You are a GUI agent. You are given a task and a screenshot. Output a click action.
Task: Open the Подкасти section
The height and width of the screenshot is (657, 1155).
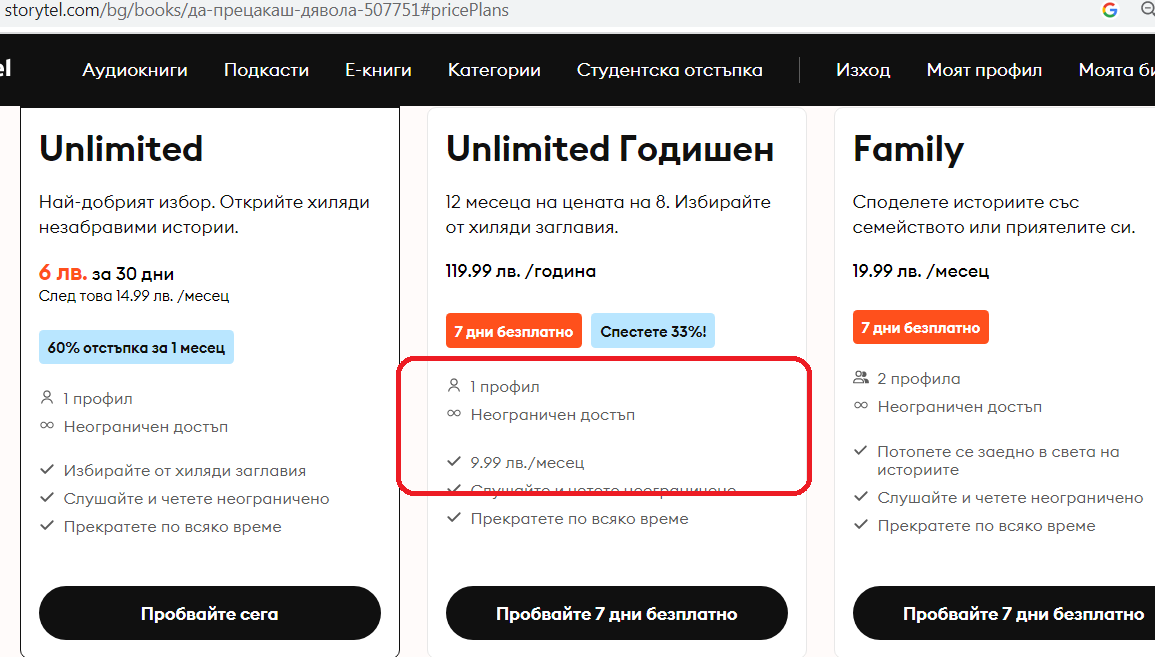click(x=266, y=70)
